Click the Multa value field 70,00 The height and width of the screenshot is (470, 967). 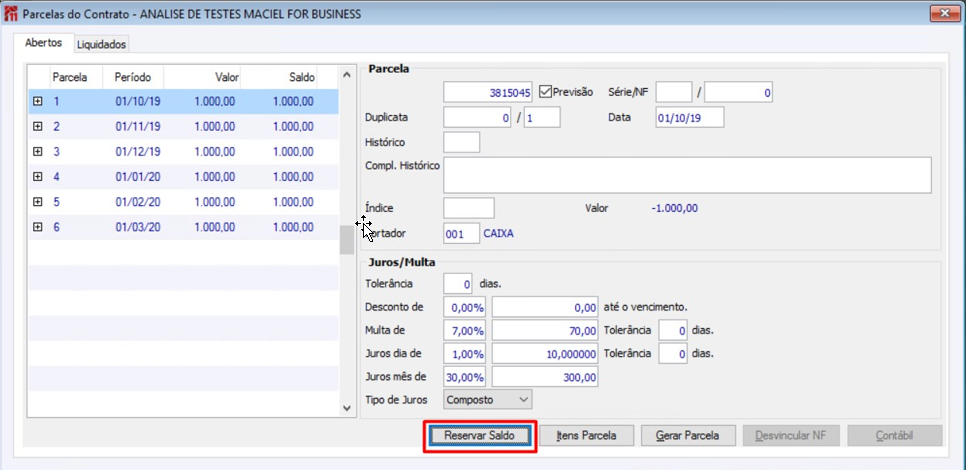(545, 331)
